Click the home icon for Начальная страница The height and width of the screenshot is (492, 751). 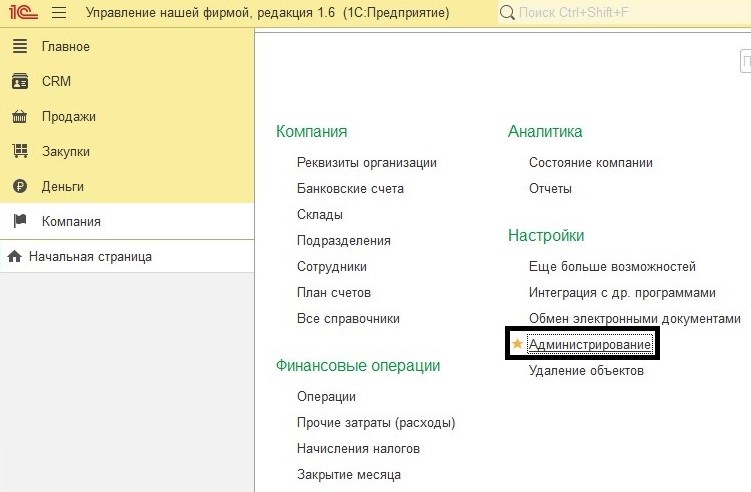(x=14, y=257)
